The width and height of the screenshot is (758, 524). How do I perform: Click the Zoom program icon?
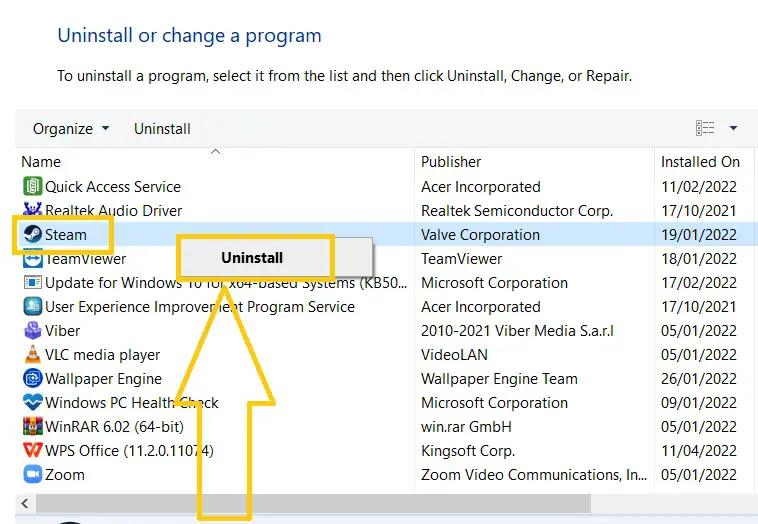pos(32,474)
